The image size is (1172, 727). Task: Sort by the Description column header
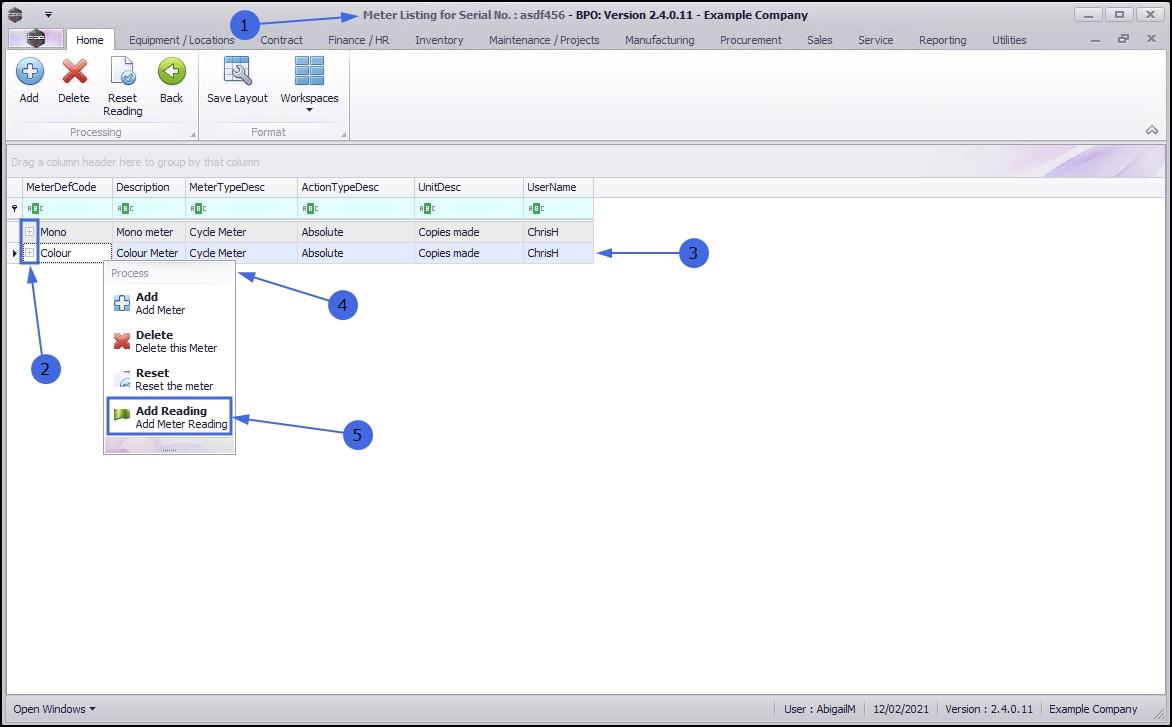pyautogui.click(x=149, y=187)
